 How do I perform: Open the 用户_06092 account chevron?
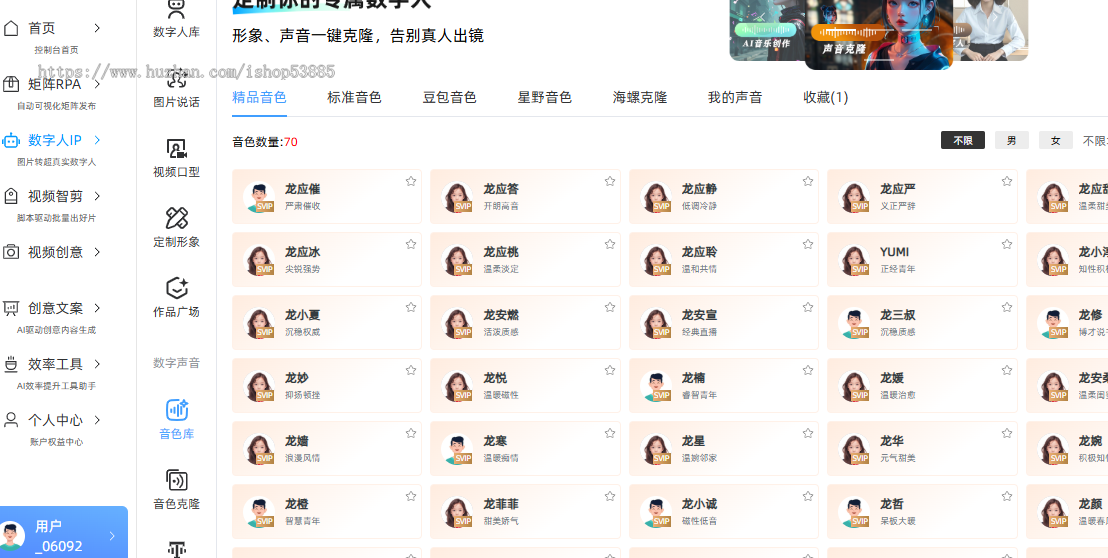coord(112,536)
